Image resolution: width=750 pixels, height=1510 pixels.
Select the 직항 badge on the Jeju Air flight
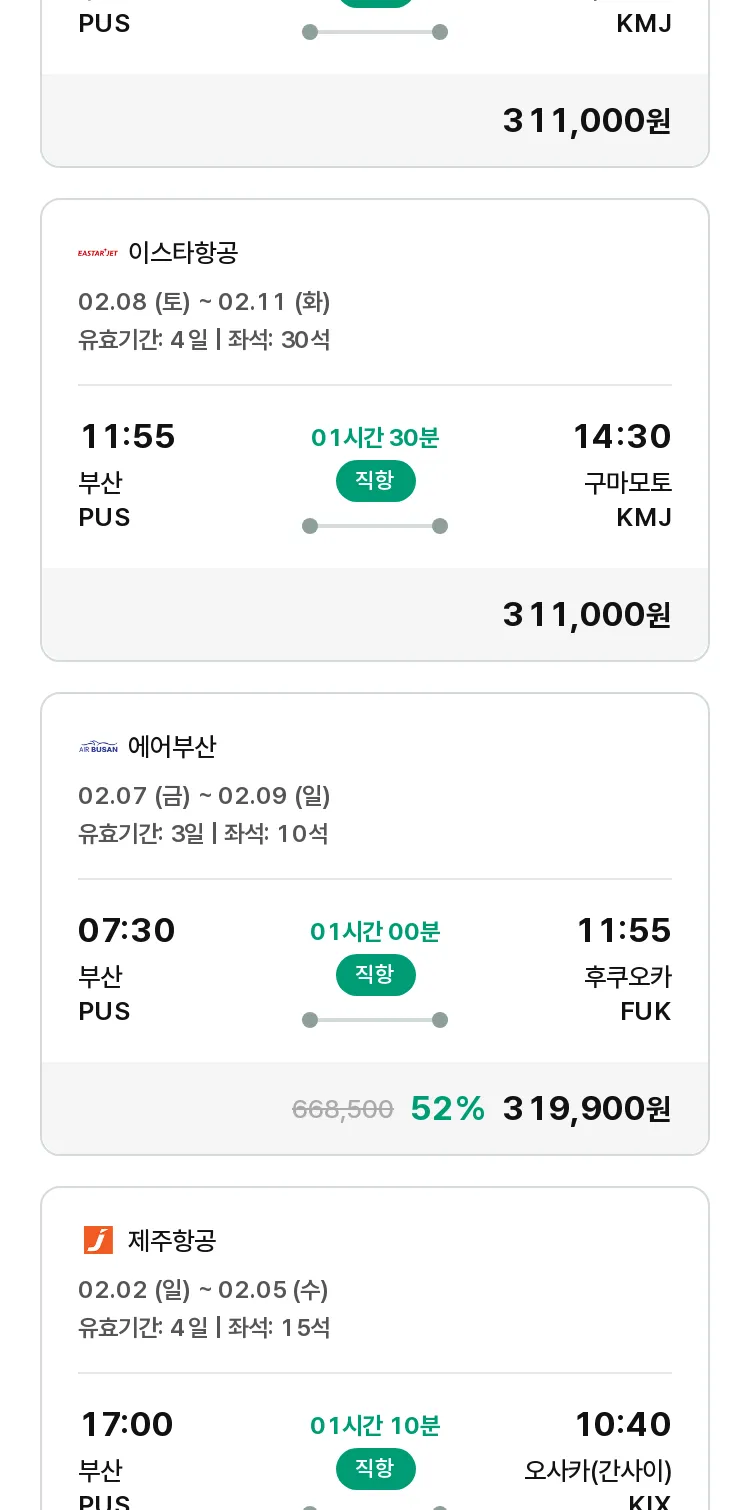coord(375,1469)
